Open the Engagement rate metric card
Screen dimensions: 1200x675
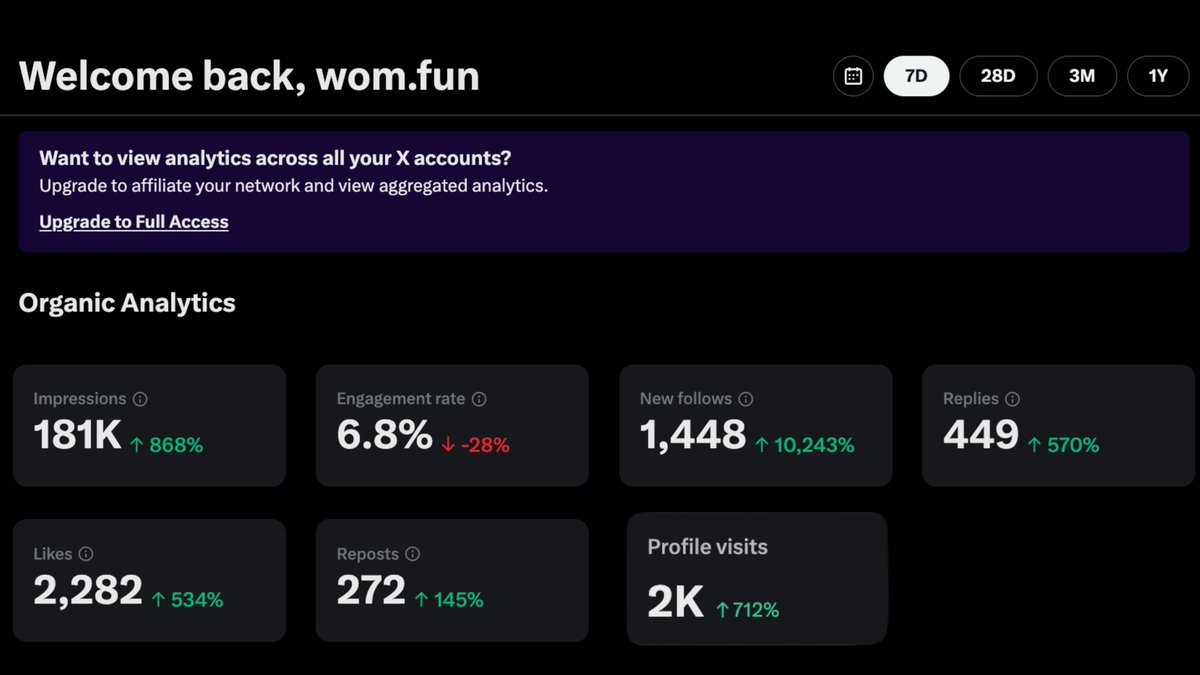[452, 425]
